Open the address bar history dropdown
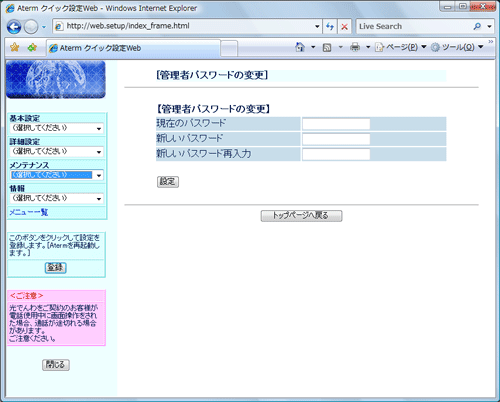Viewport: 500px width, 402px height. coord(317,26)
